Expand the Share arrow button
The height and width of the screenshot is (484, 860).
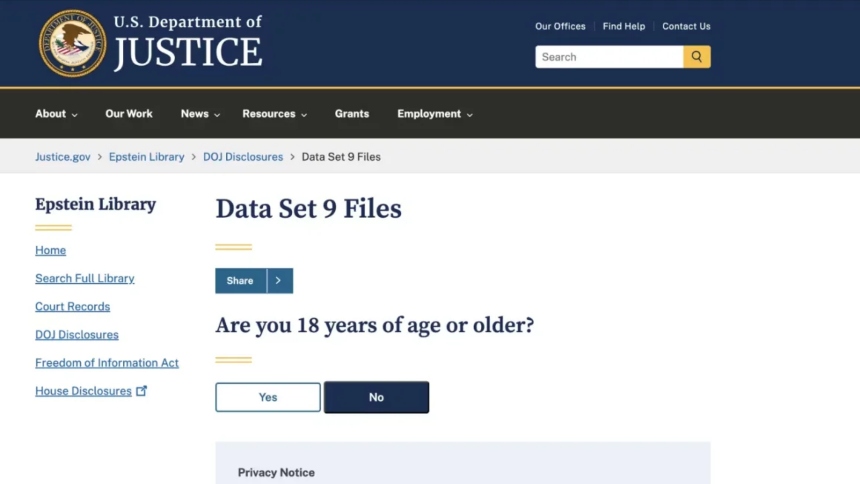[280, 281]
